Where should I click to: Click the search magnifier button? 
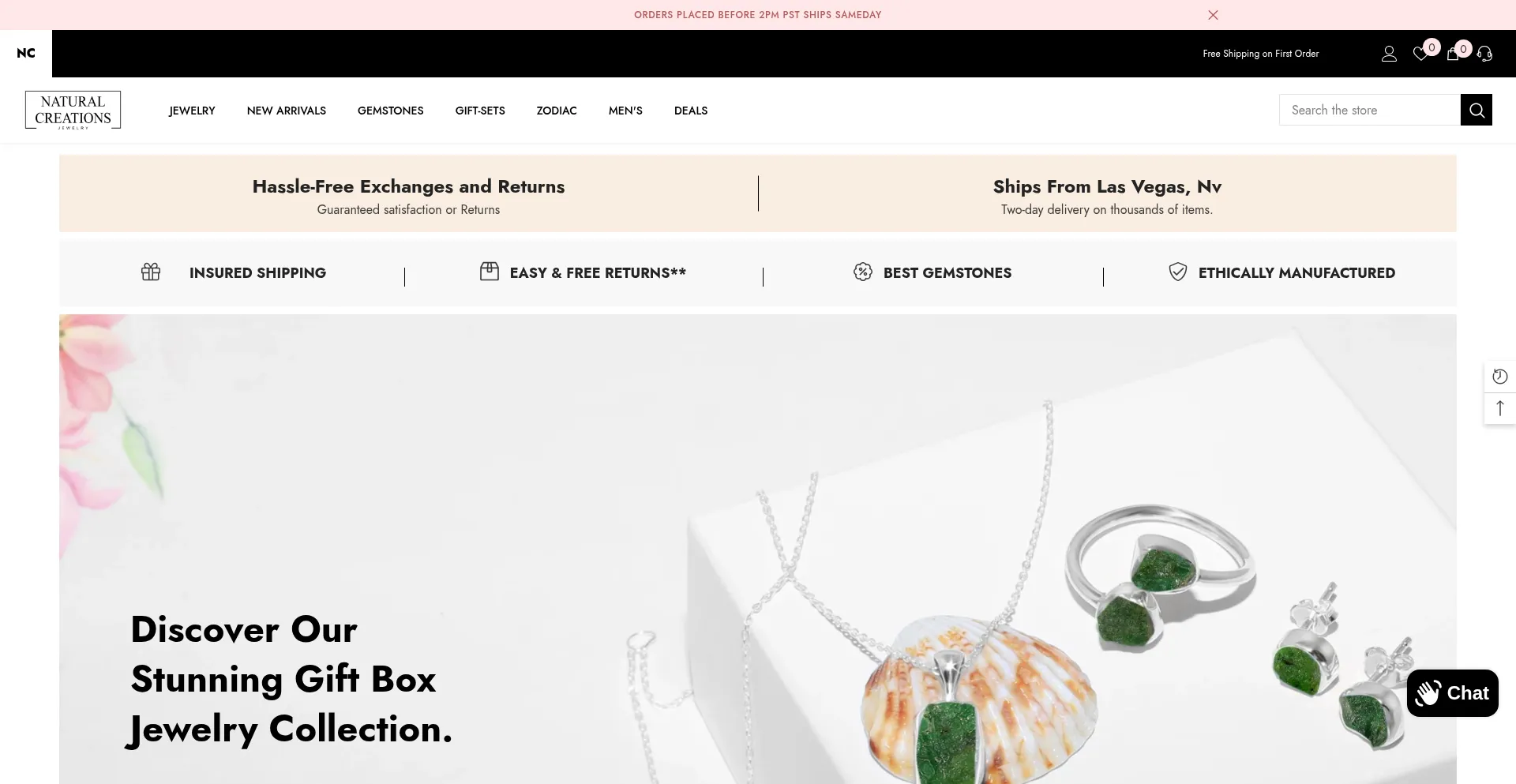point(1477,110)
